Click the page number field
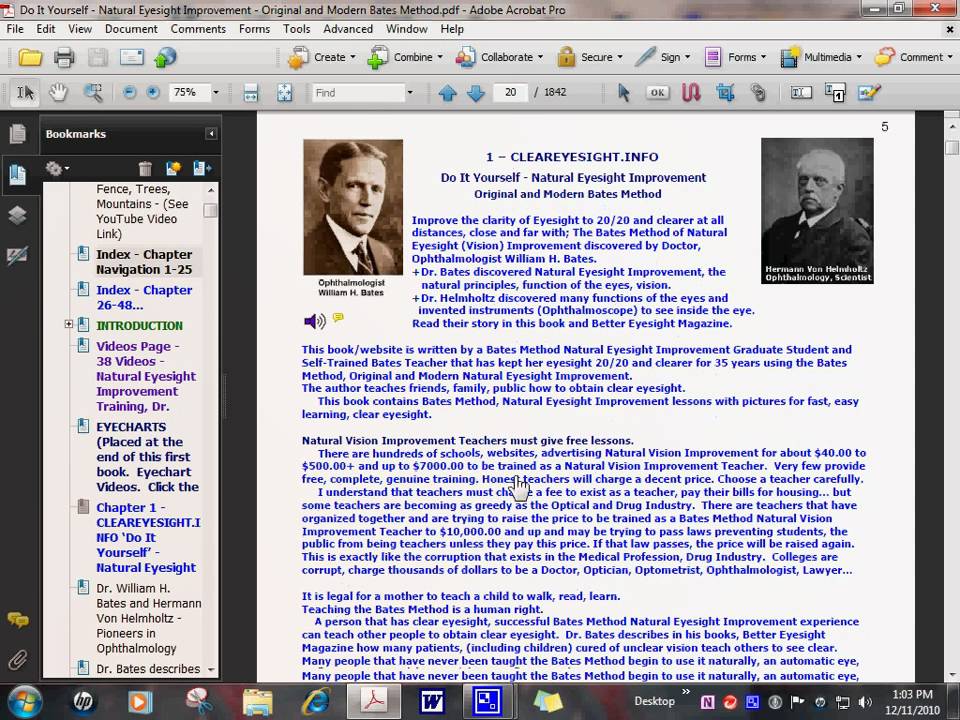This screenshot has width=960, height=720. [x=510, y=92]
